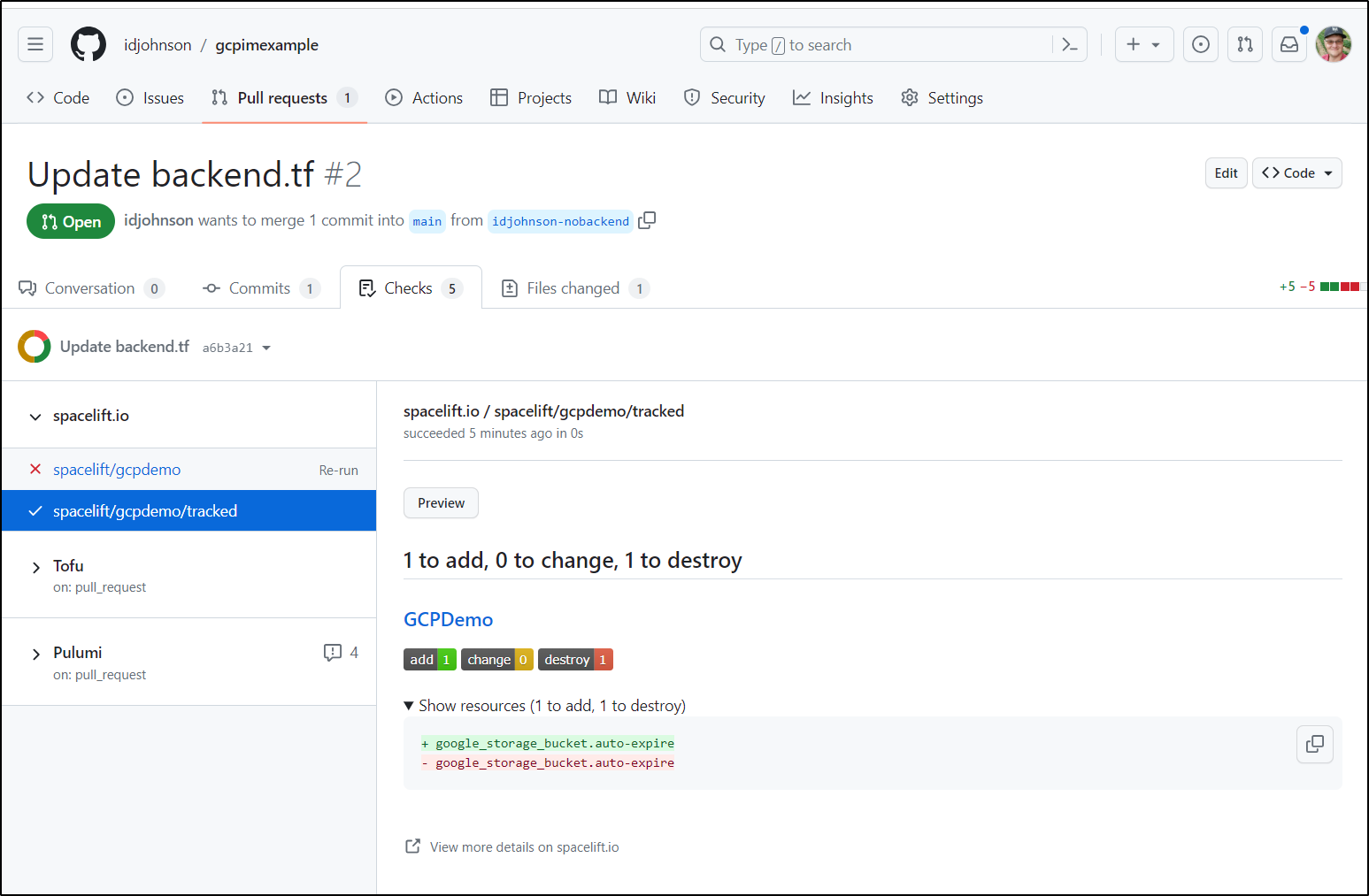Click the search input field
The height and width of the screenshot is (896, 1369).
894,44
